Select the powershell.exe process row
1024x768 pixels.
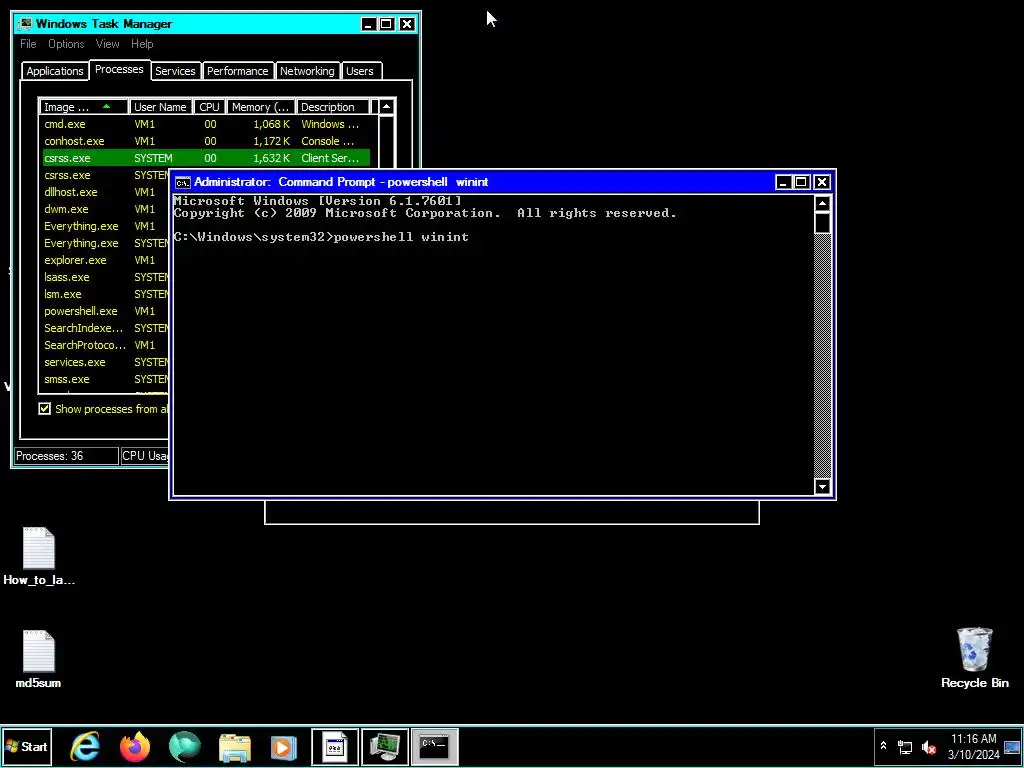pyautogui.click(x=104, y=311)
